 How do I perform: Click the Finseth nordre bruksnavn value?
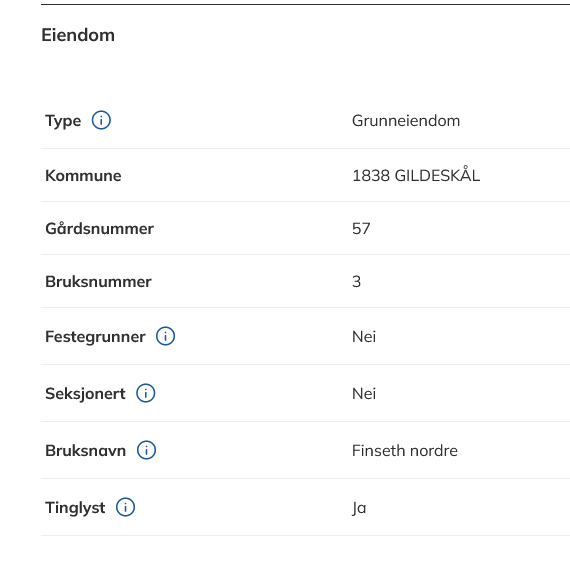405,451
